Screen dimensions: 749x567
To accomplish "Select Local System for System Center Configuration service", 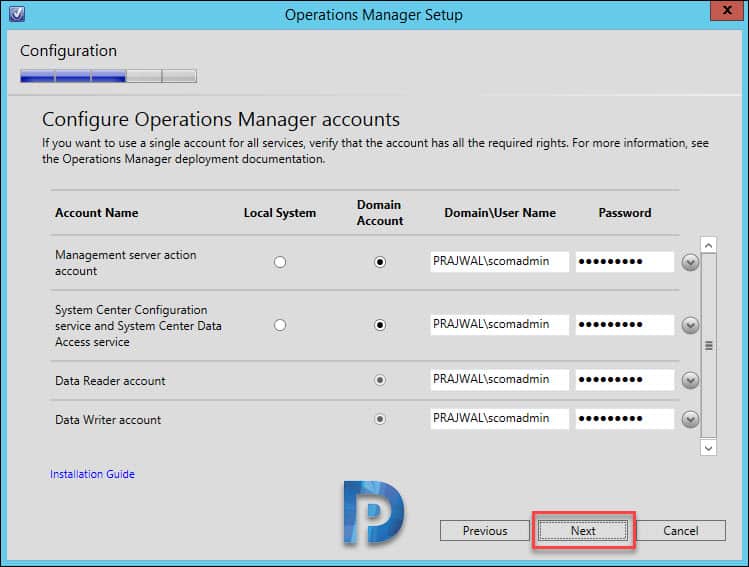I will click(x=280, y=325).
